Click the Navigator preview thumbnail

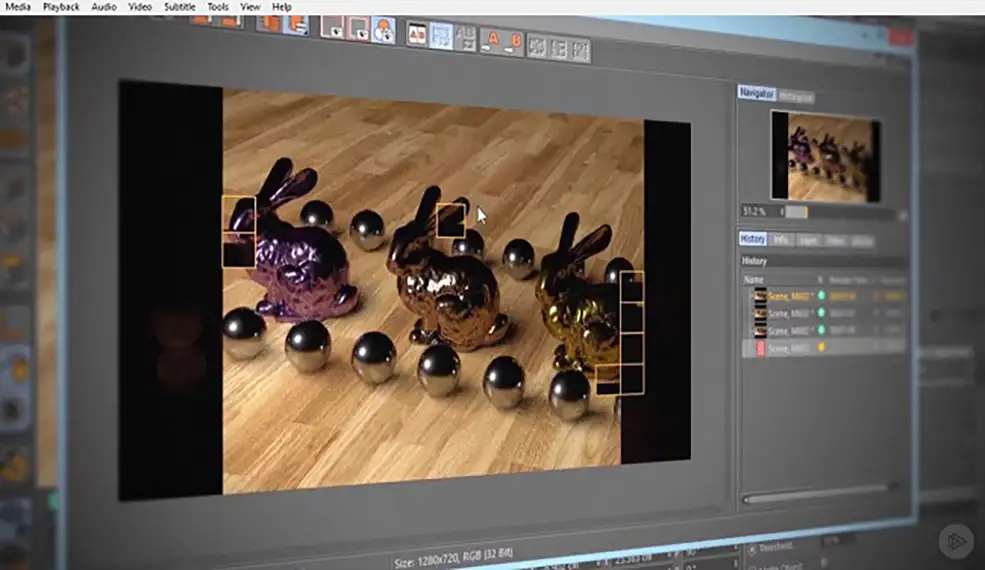[x=825, y=156]
